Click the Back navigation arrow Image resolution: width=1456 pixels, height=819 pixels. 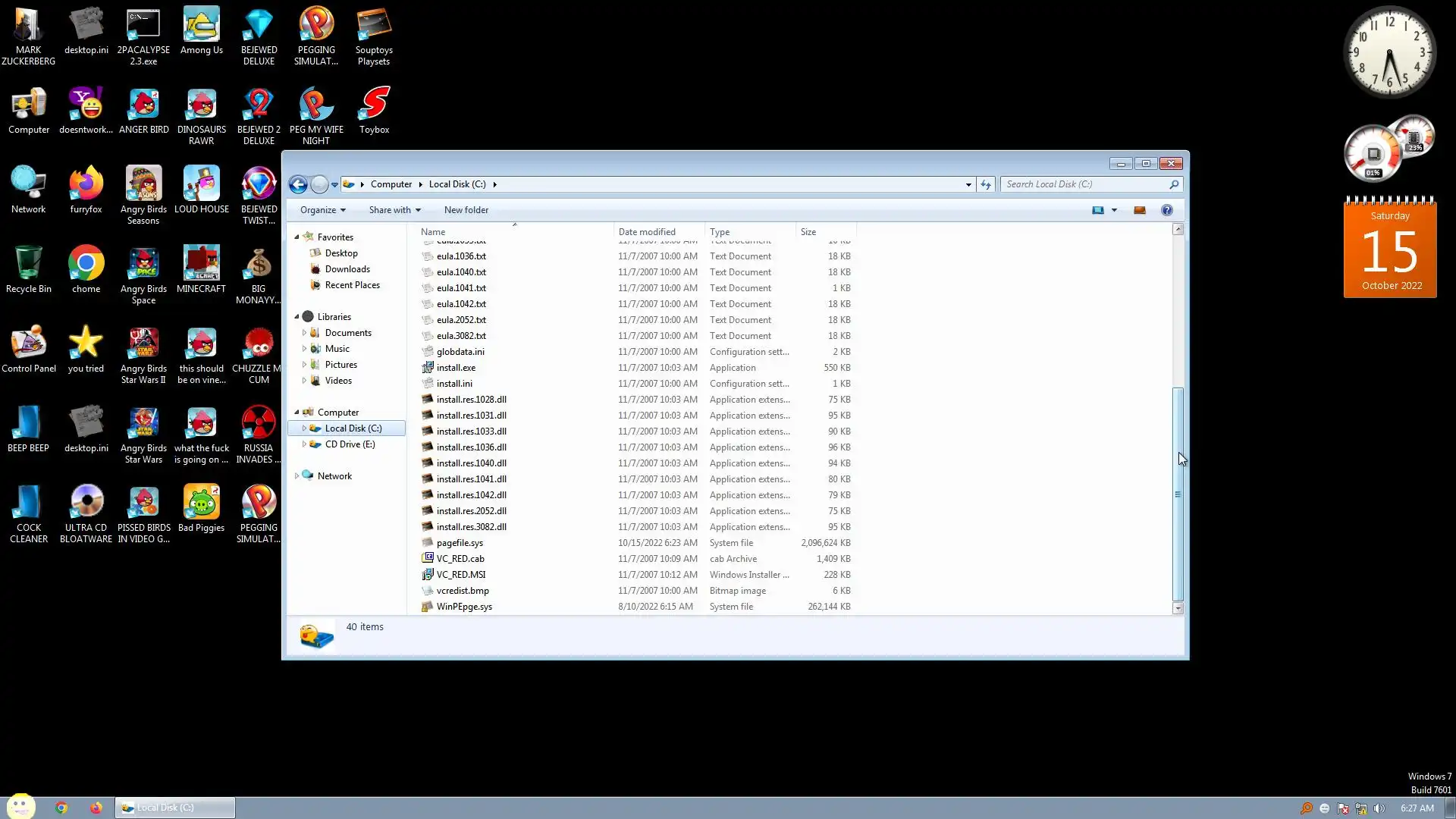(298, 184)
